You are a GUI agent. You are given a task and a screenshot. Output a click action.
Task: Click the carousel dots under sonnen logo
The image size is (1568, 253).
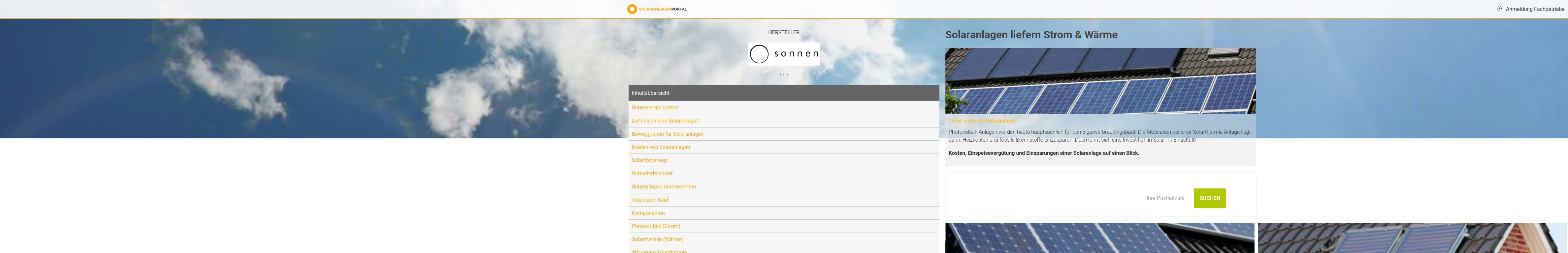pos(783,75)
